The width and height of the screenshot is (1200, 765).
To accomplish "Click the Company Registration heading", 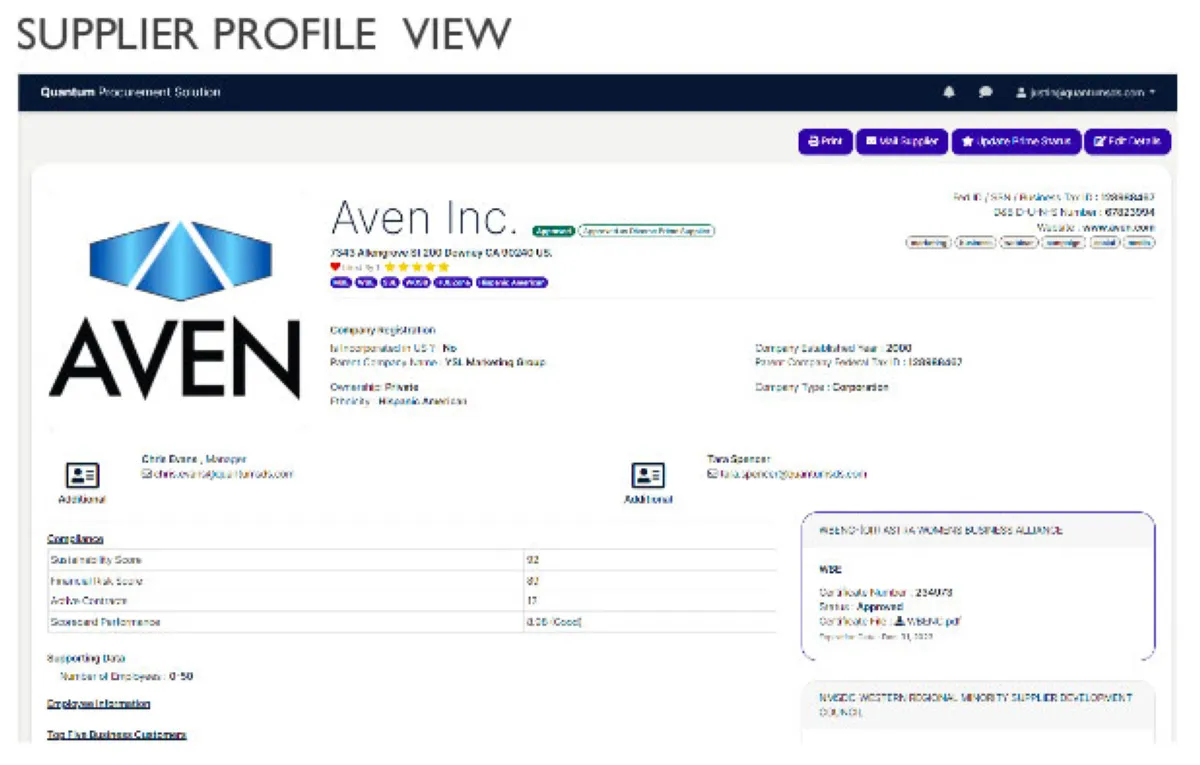I will pos(383,330).
